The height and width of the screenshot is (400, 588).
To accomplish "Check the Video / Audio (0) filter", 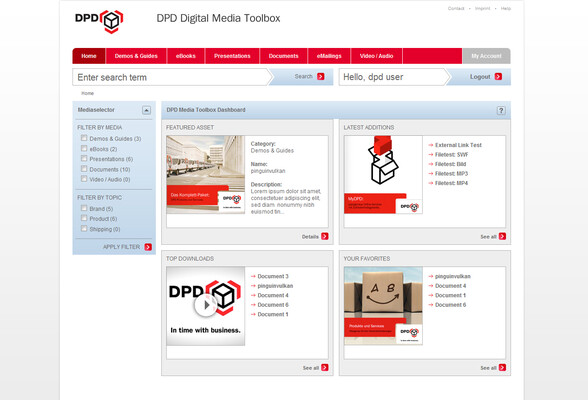I will coord(84,179).
